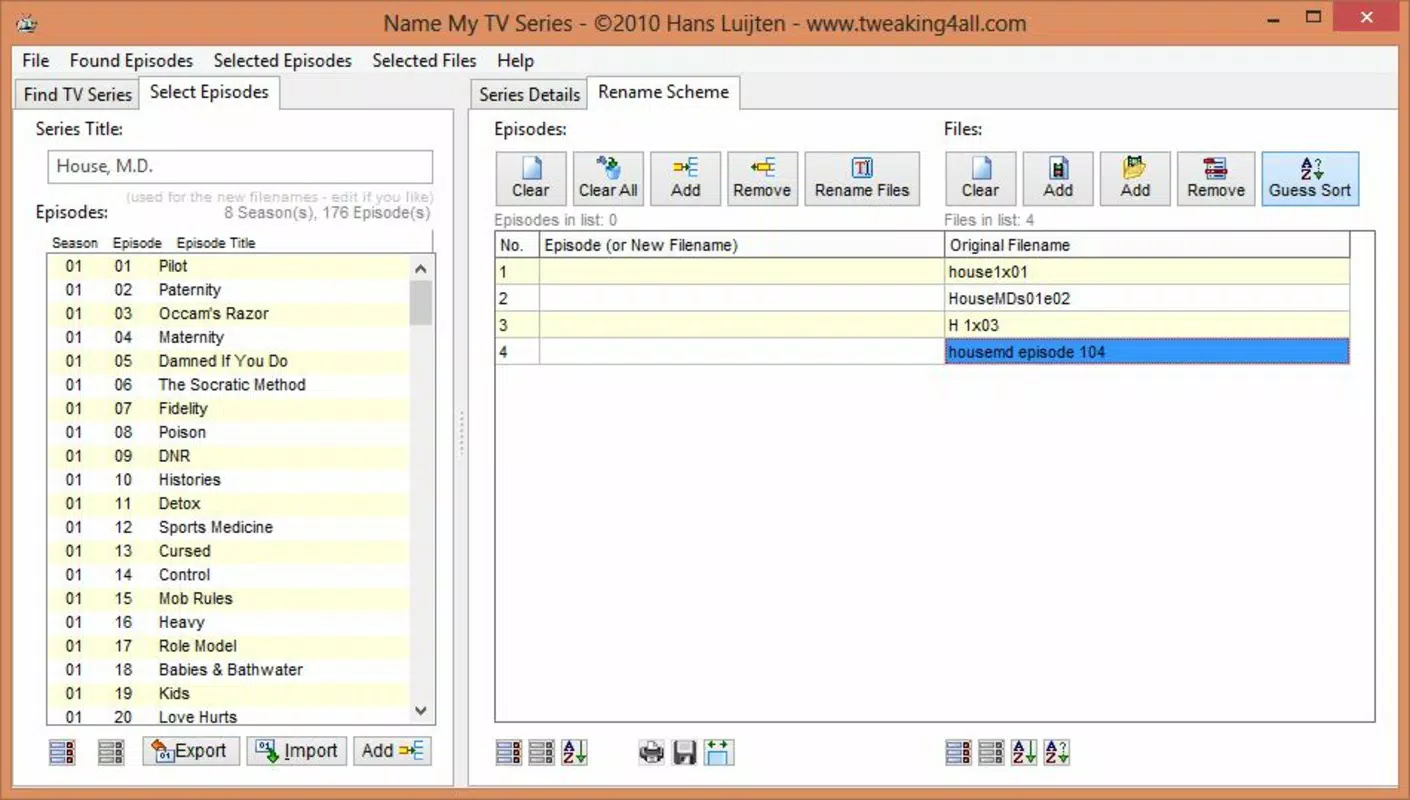Click the Series Title input field

tap(240, 167)
